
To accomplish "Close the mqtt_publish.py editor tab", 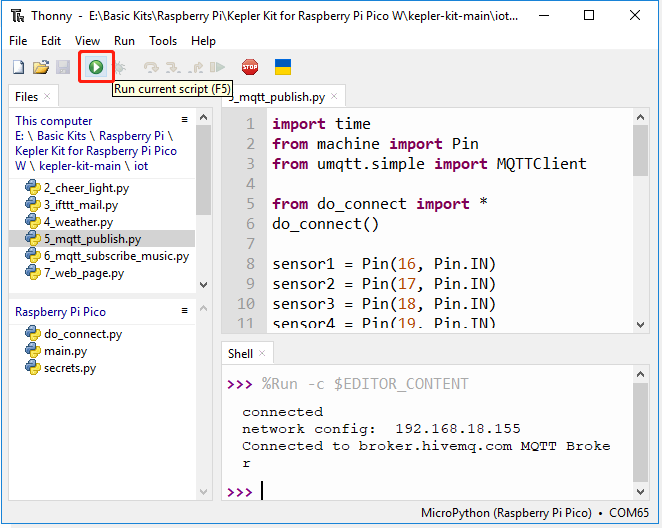I will (334, 96).
